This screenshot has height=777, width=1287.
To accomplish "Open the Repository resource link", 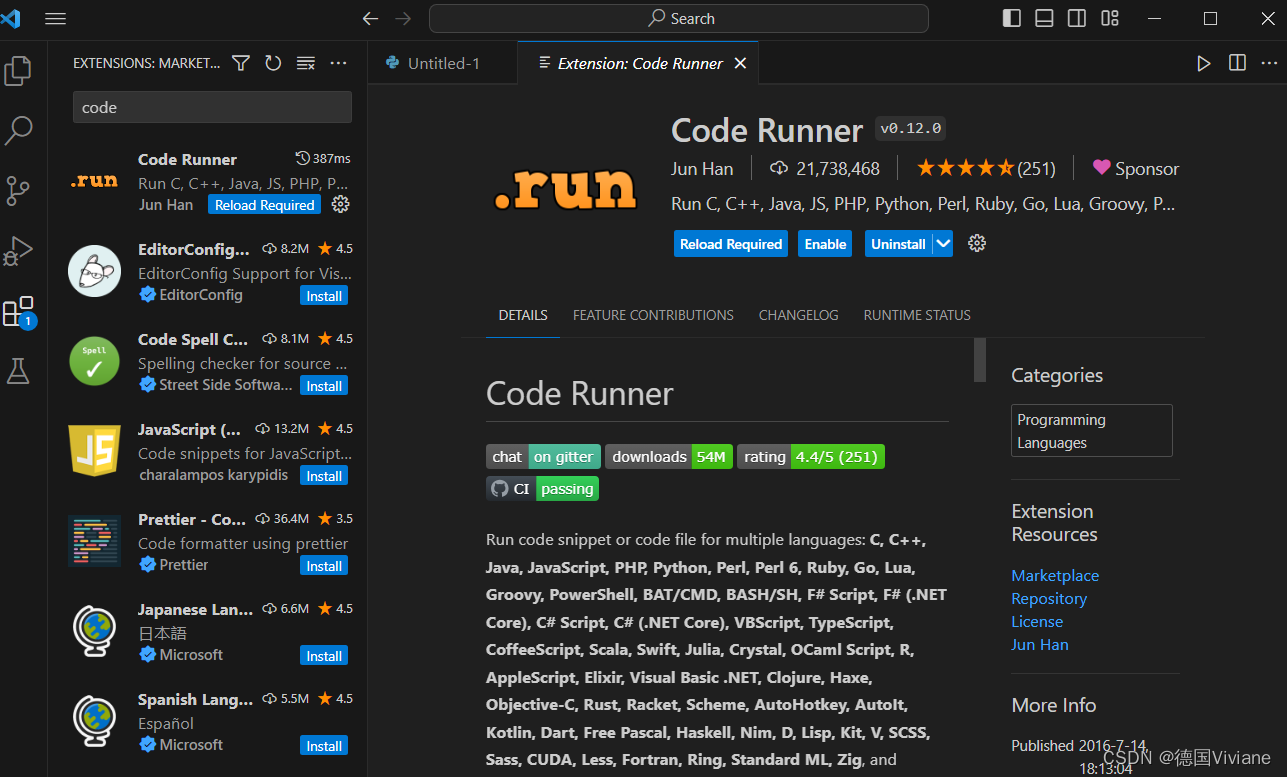I will click(1049, 598).
